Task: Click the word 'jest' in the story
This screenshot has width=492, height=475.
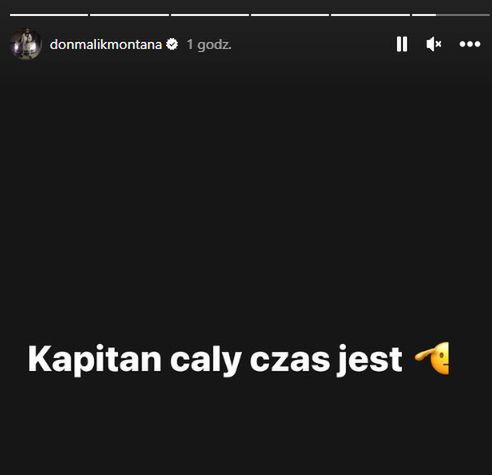Action: 370,361
